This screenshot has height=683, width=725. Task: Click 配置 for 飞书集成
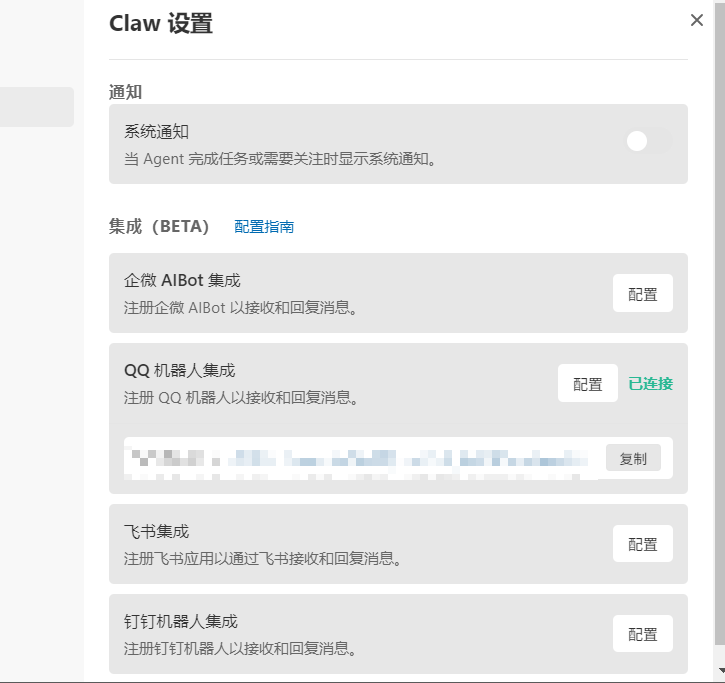point(642,544)
